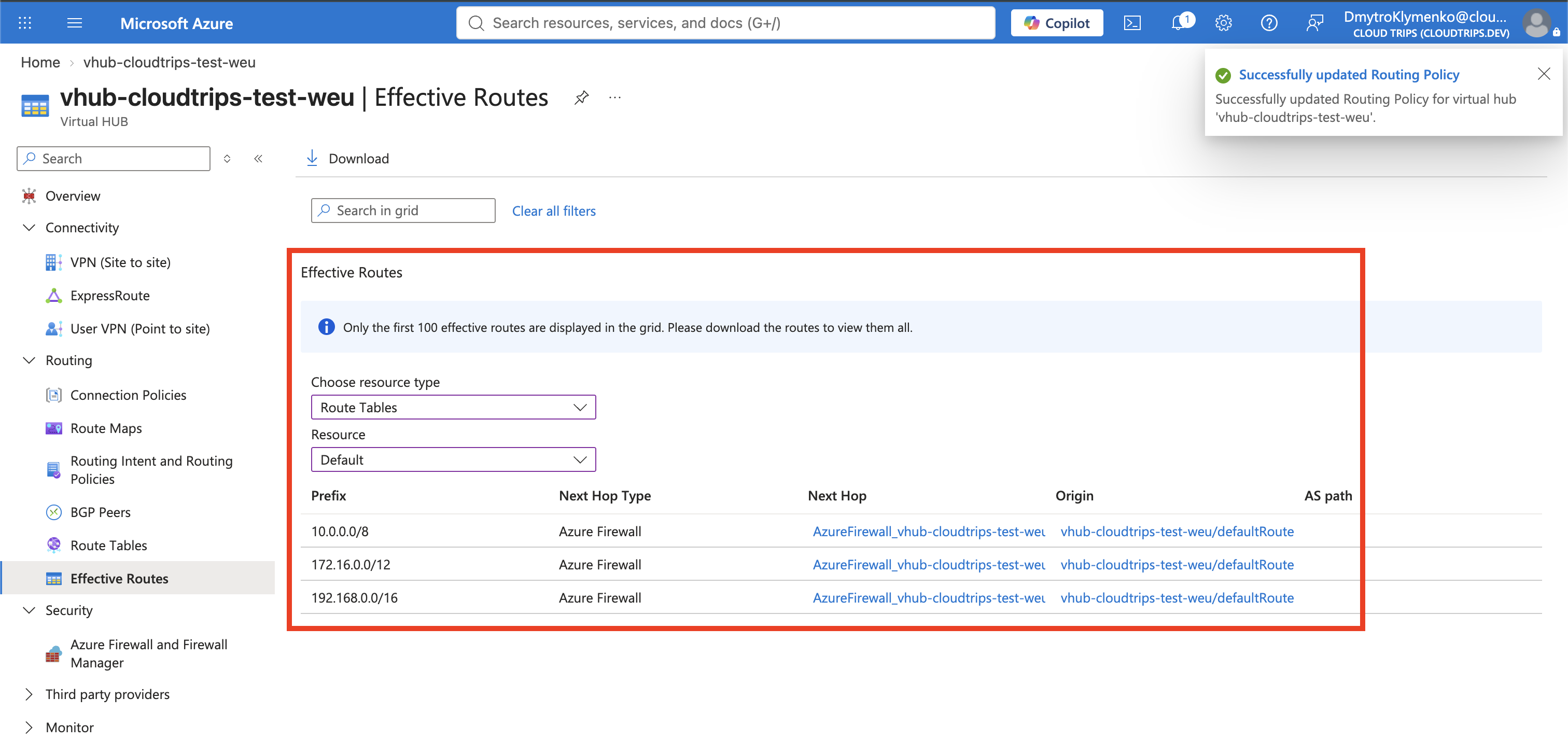
Task: Focus the Search in grid field
Action: tap(403, 211)
